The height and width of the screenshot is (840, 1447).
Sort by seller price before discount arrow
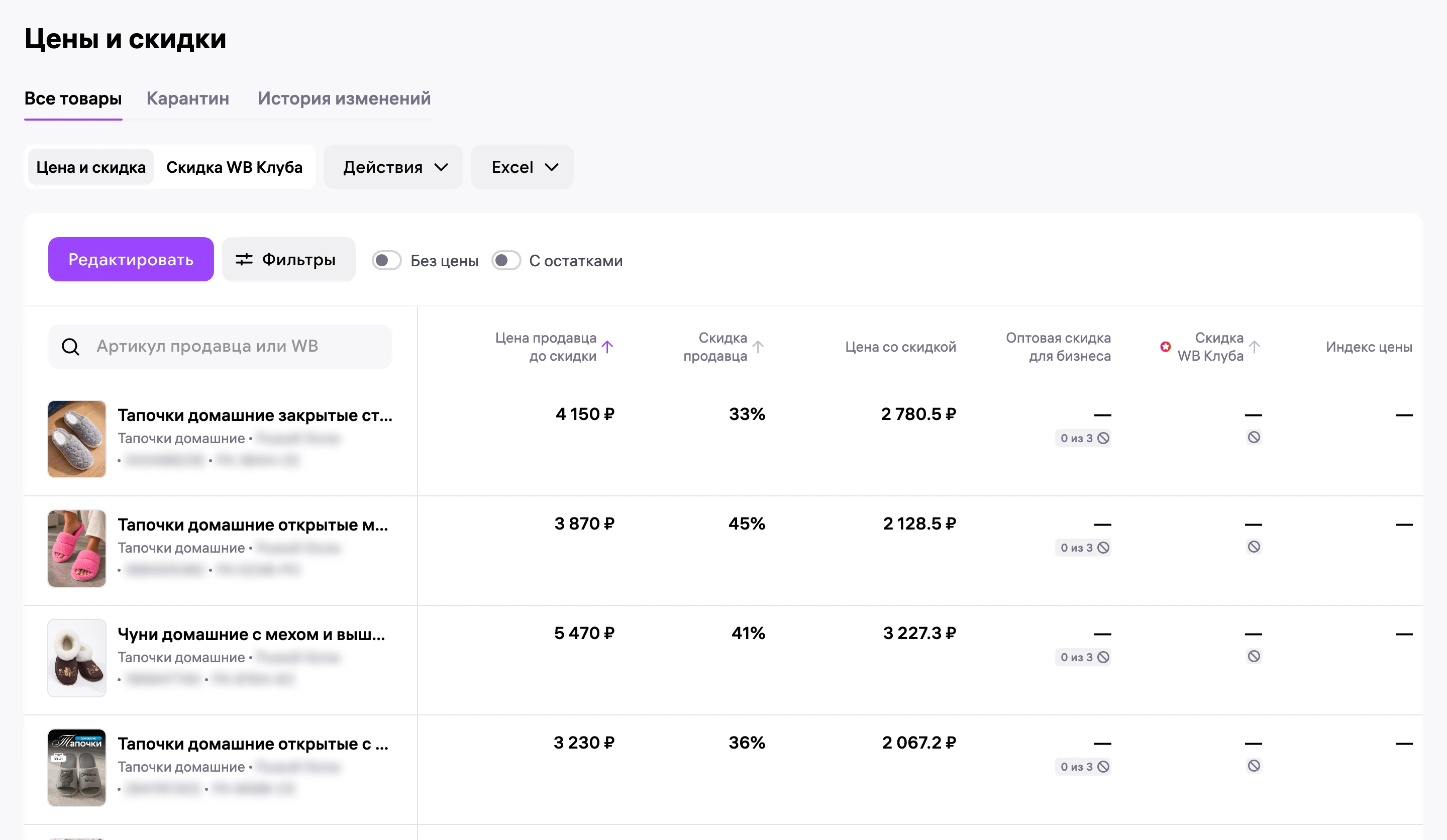(607, 347)
